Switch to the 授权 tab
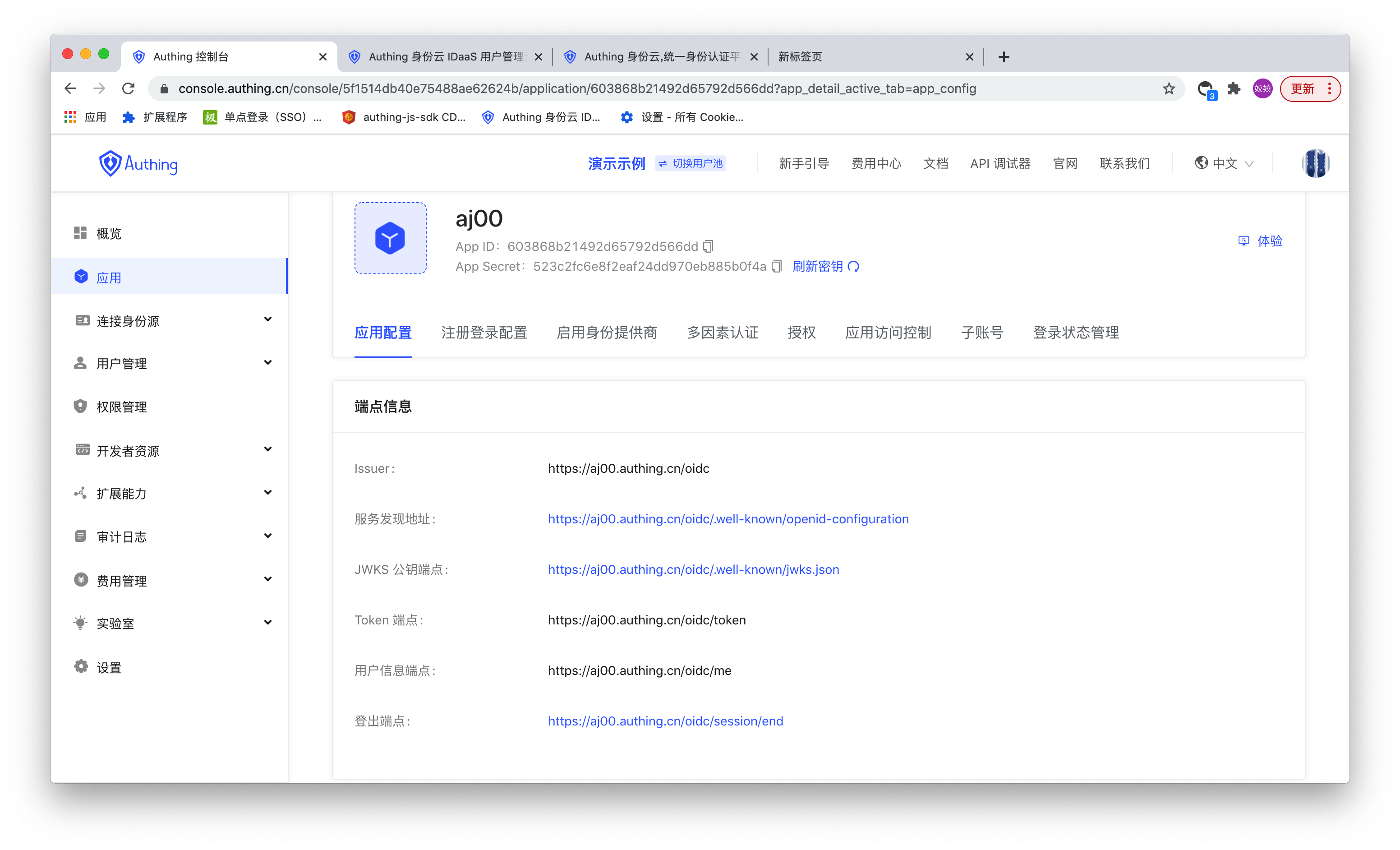 click(x=801, y=333)
